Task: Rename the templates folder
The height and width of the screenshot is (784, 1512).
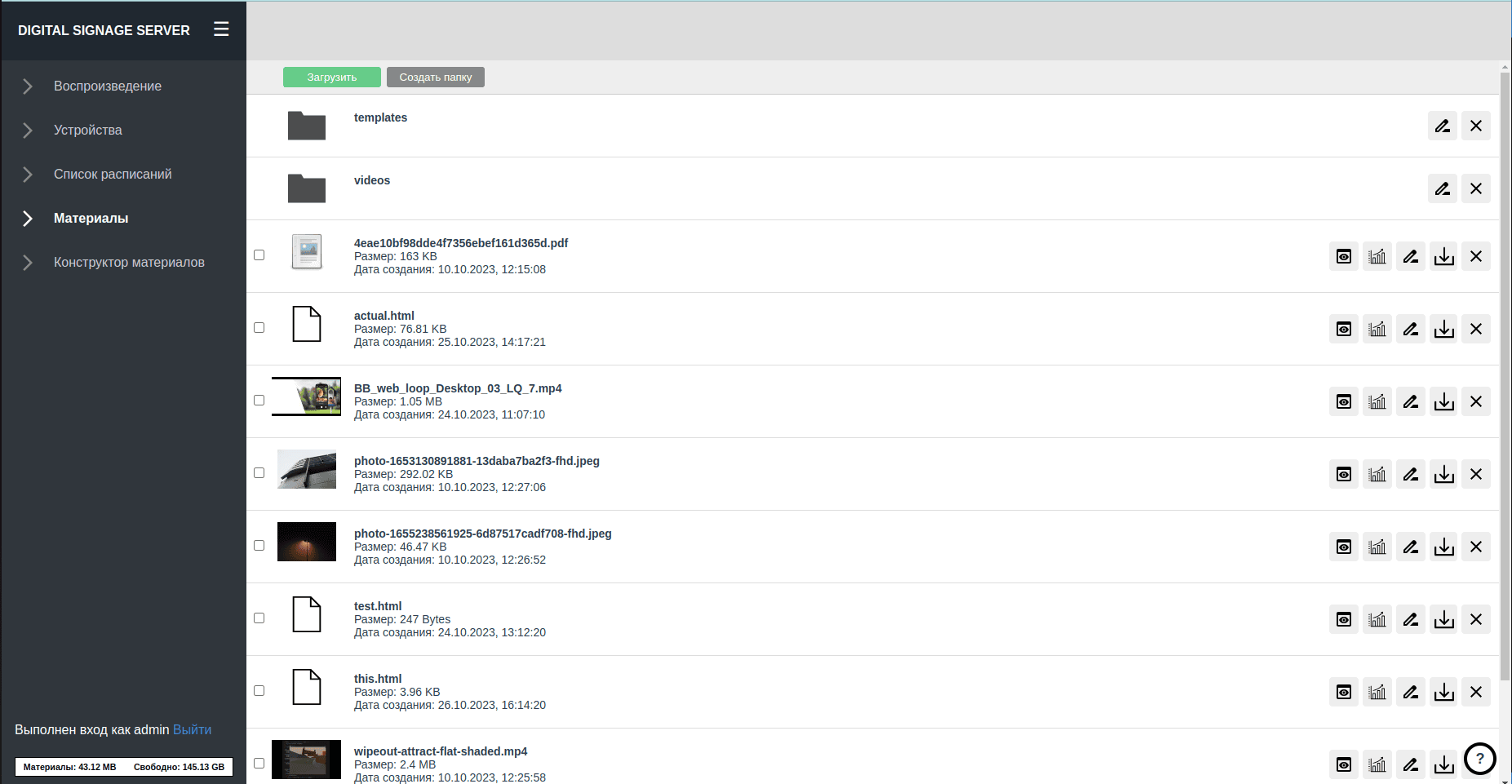Action: (1442, 126)
